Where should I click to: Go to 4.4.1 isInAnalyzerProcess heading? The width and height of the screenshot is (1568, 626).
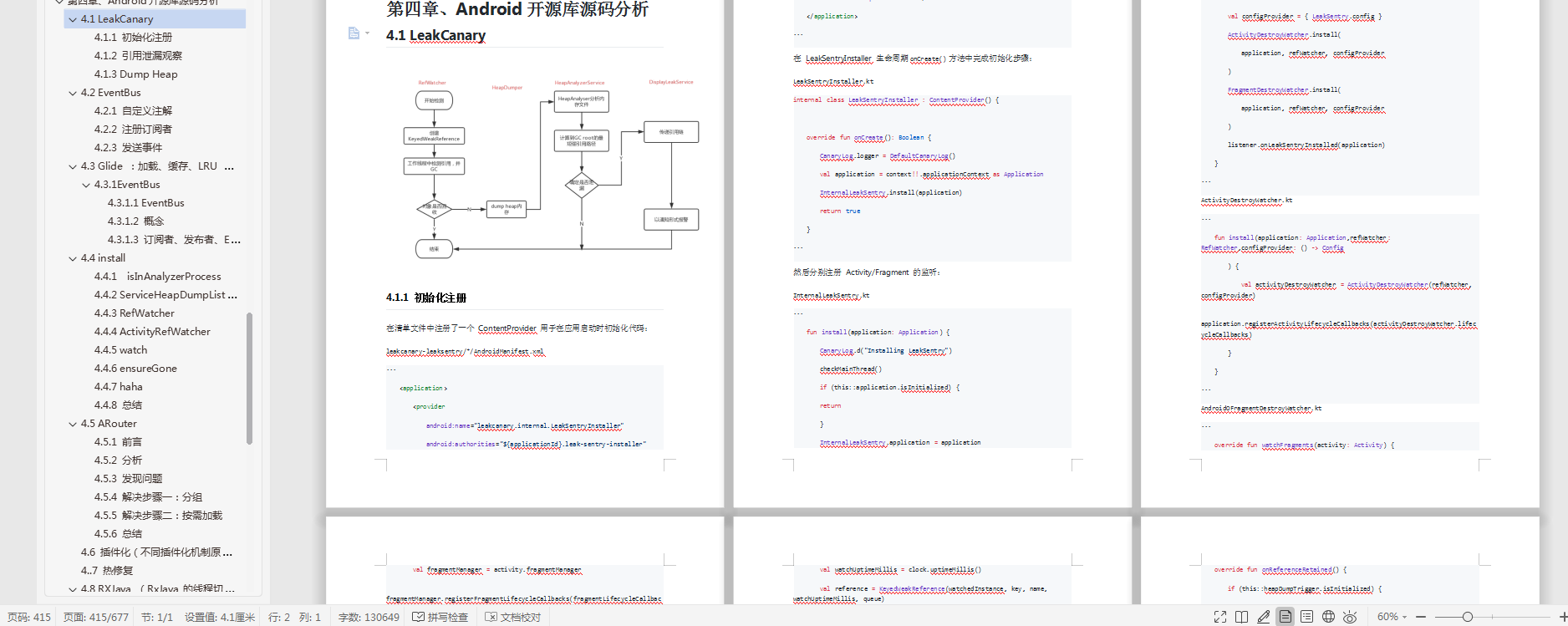(x=157, y=276)
